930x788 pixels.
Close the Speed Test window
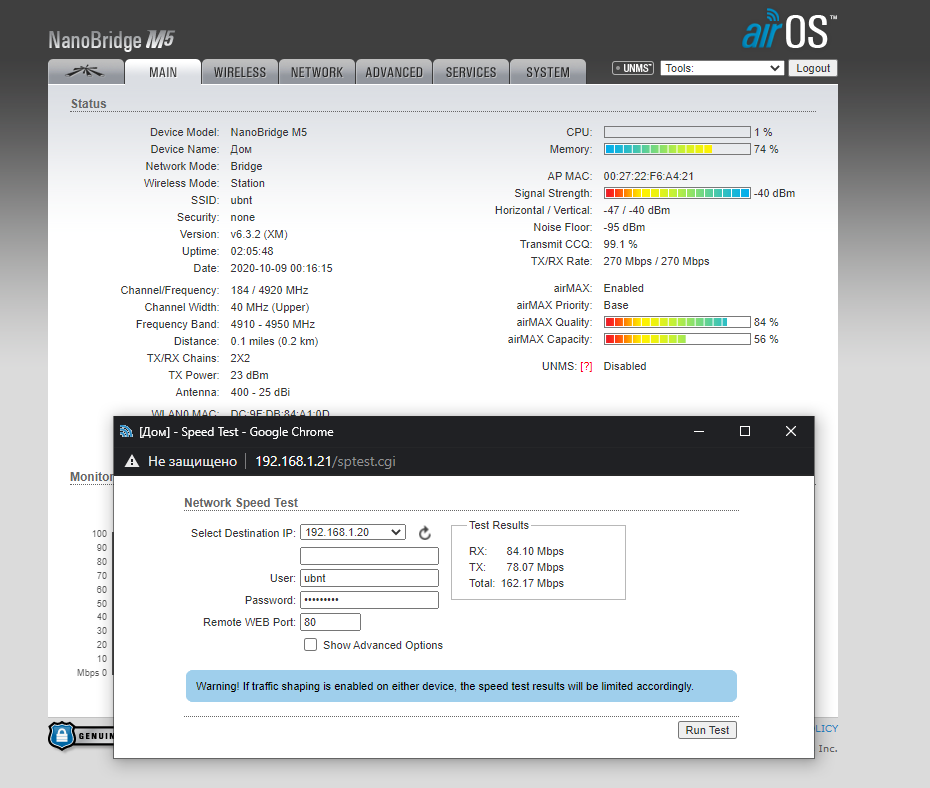tap(791, 431)
